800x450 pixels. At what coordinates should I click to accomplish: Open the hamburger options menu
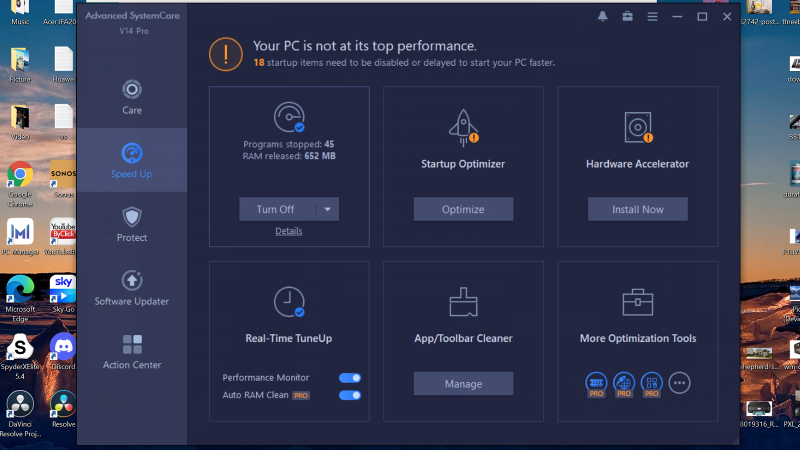pos(653,16)
